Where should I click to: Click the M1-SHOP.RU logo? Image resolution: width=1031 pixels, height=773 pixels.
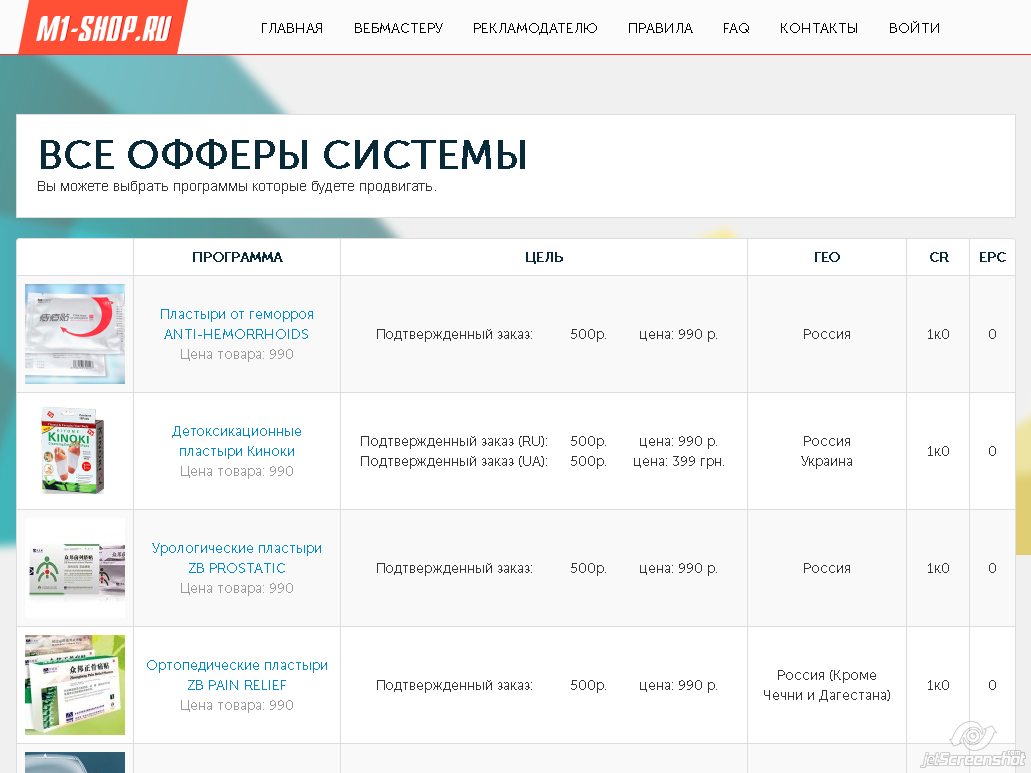(103, 27)
